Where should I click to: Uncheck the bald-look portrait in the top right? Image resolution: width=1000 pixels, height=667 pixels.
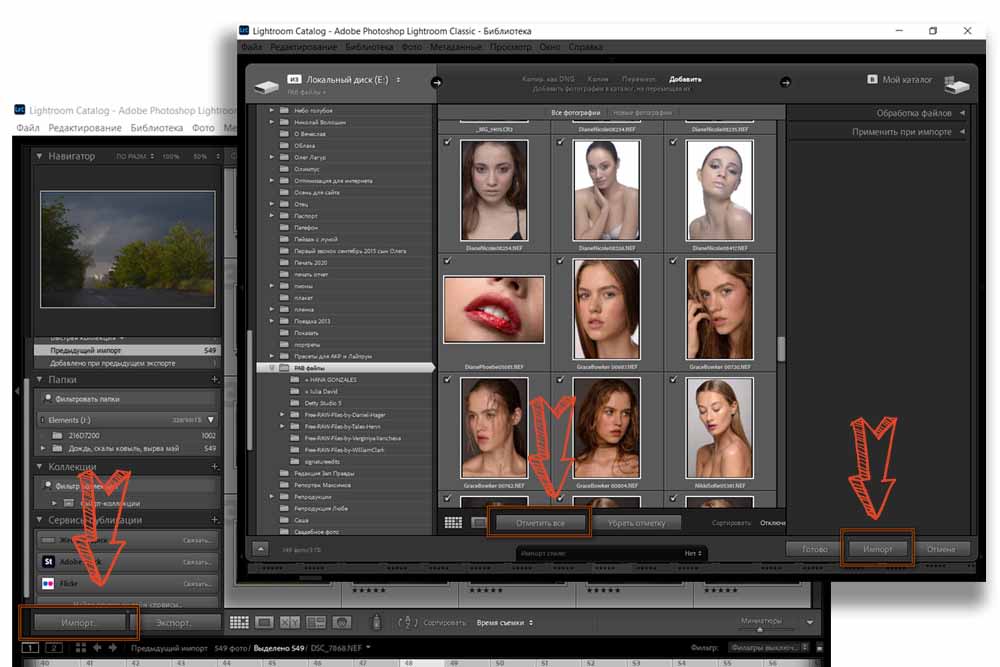[x=673, y=142]
